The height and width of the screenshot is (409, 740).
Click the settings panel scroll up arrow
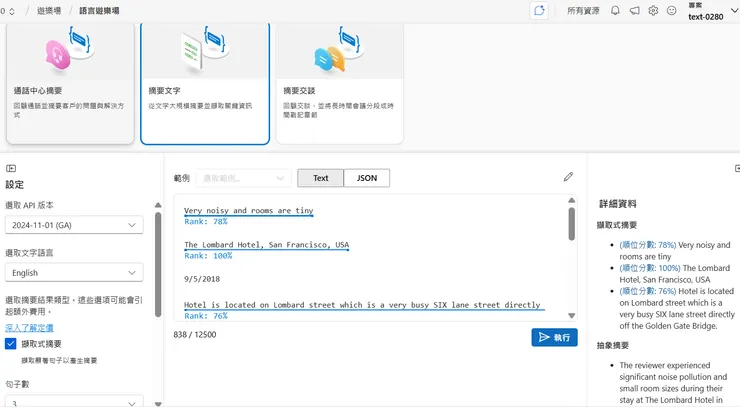tap(158, 205)
